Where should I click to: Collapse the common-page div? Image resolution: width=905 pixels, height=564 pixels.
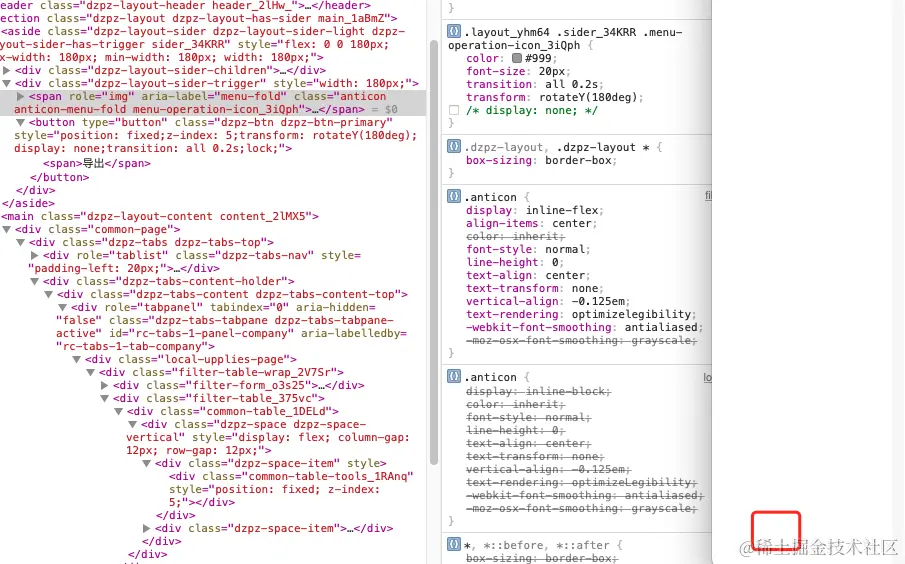pos(7,229)
